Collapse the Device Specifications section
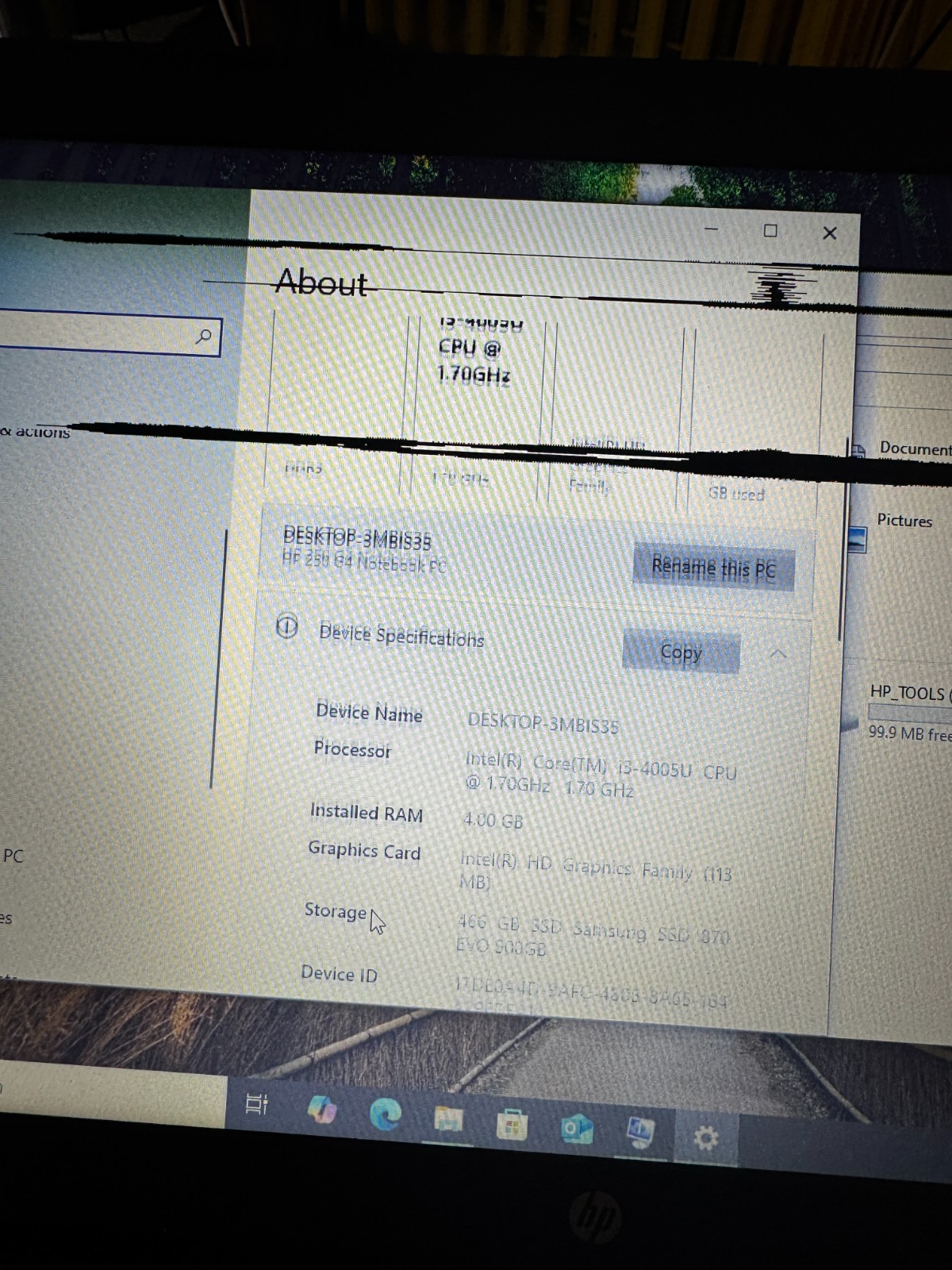Screen dimensions: 952x1270 [x=778, y=654]
